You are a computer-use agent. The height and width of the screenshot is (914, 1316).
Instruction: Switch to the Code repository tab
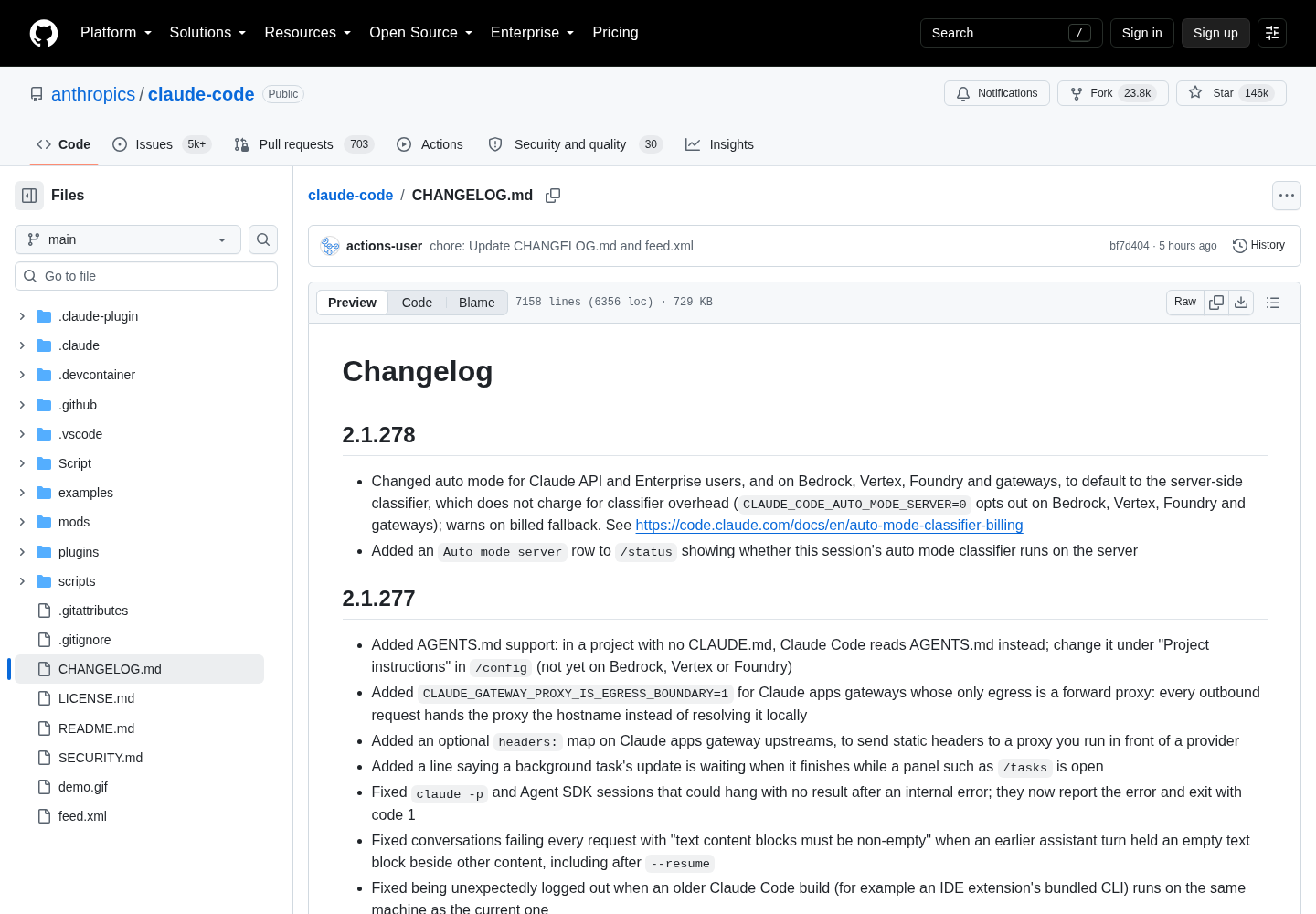tap(64, 144)
